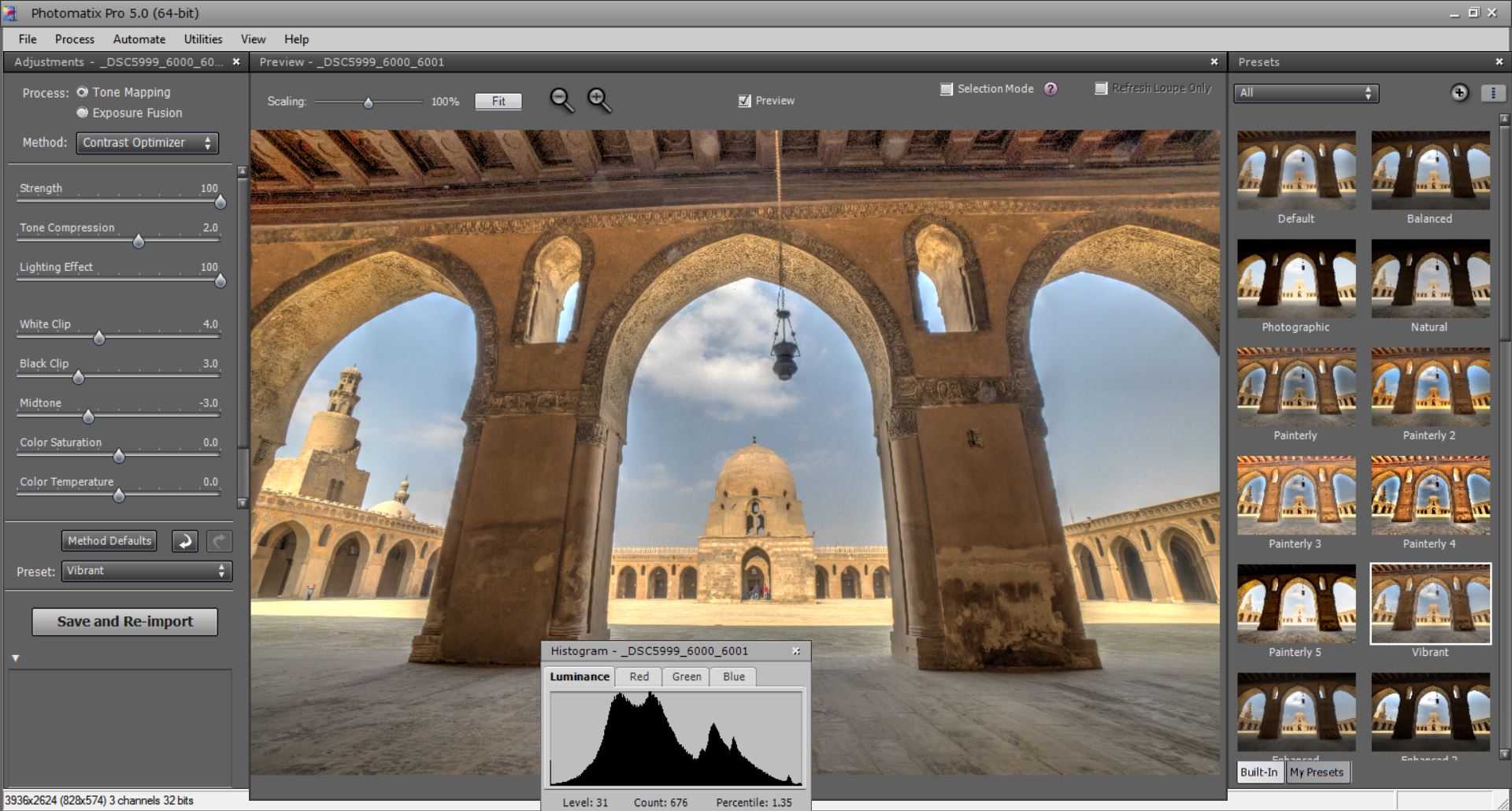Toggle the Preview checkbox

coord(744,101)
